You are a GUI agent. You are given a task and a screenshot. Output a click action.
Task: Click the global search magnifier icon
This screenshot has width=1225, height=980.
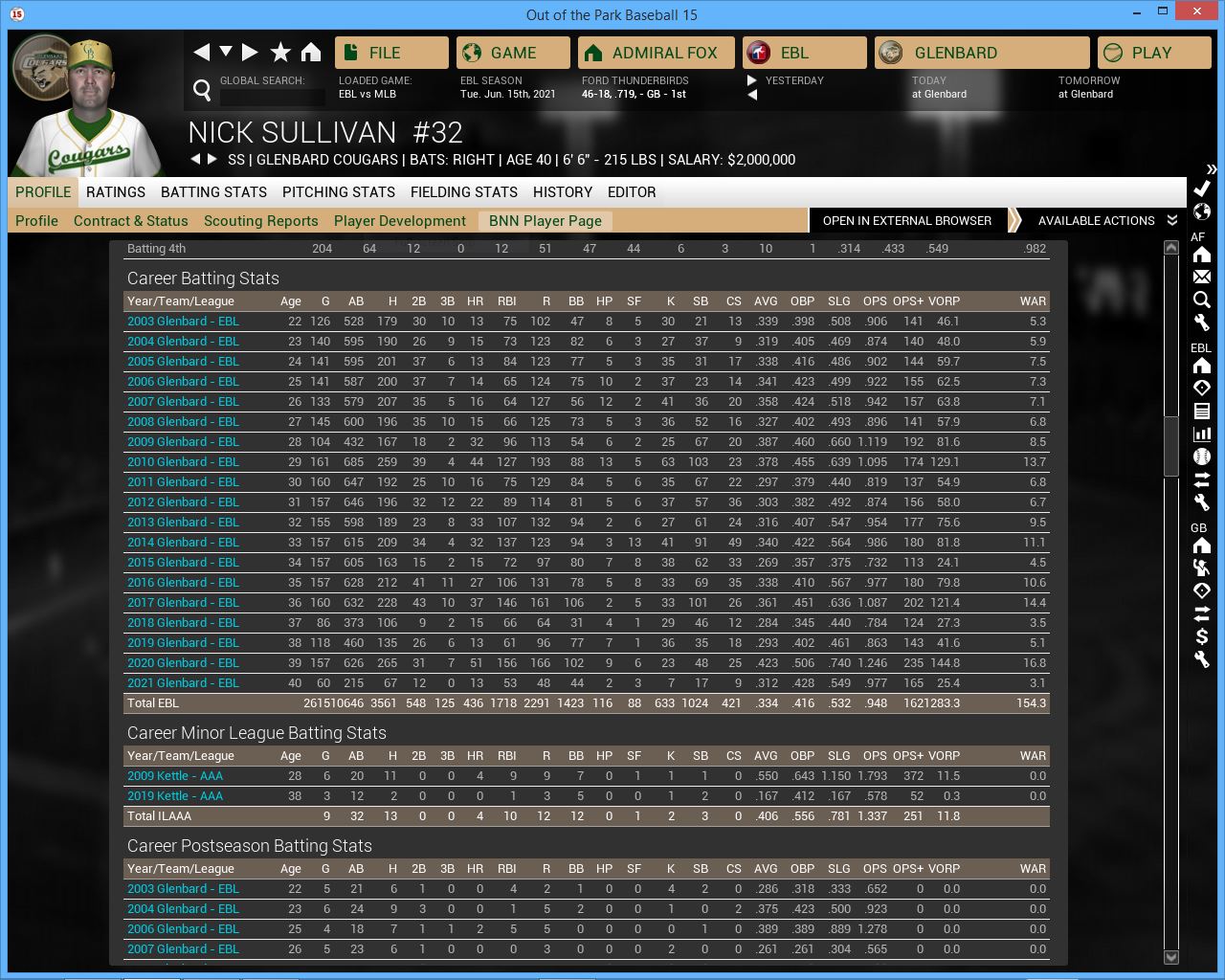[x=202, y=90]
